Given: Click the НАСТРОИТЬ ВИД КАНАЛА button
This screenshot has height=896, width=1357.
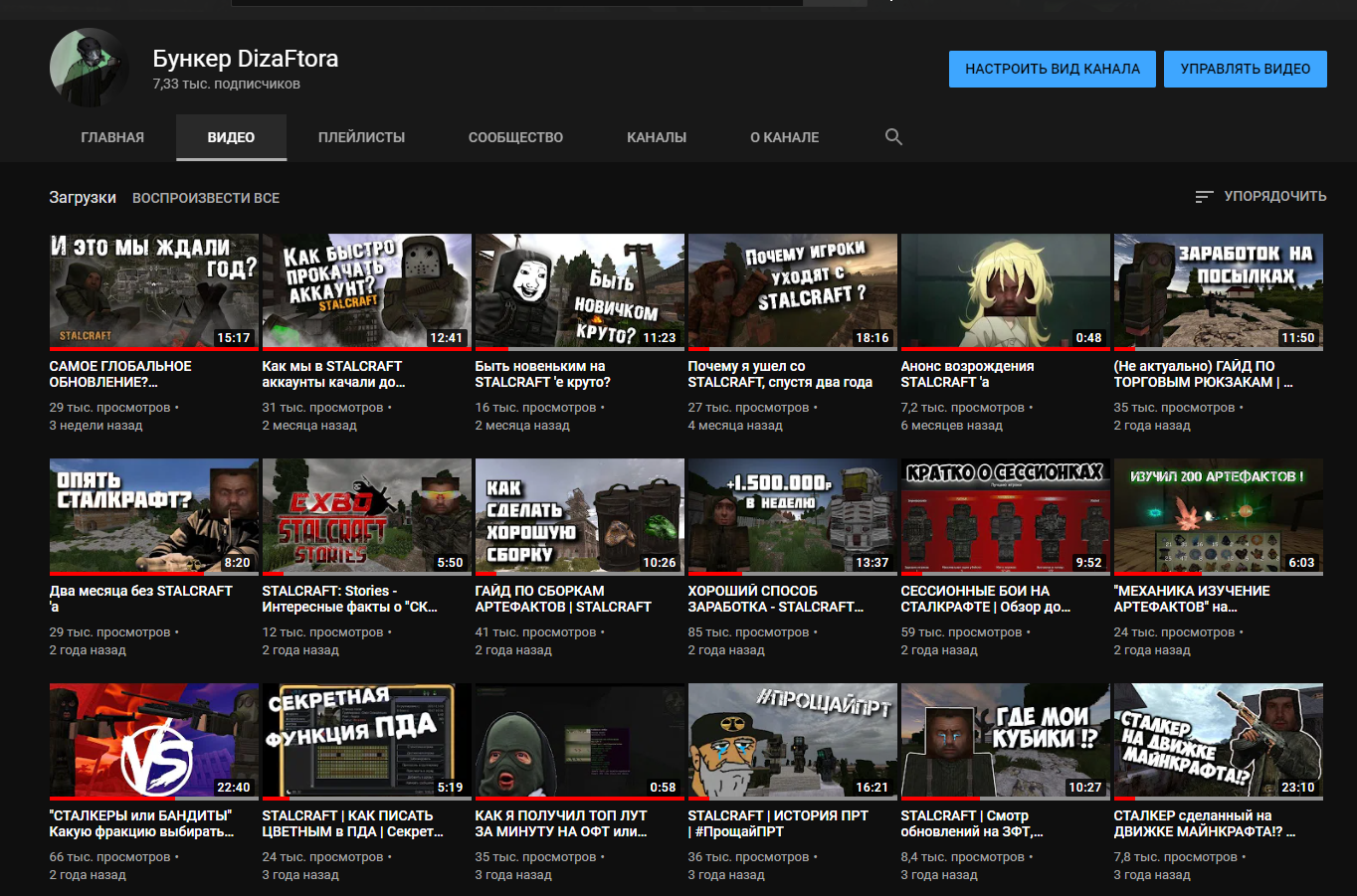Looking at the screenshot, I should tap(1053, 69).
